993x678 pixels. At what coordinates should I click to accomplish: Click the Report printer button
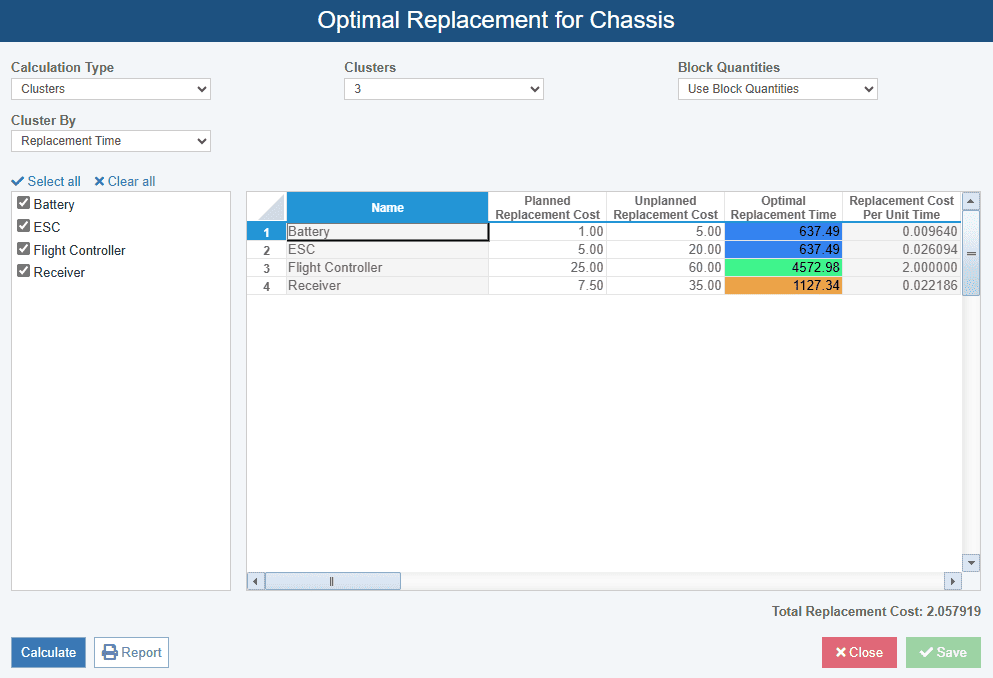pyautogui.click(x=131, y=652)
